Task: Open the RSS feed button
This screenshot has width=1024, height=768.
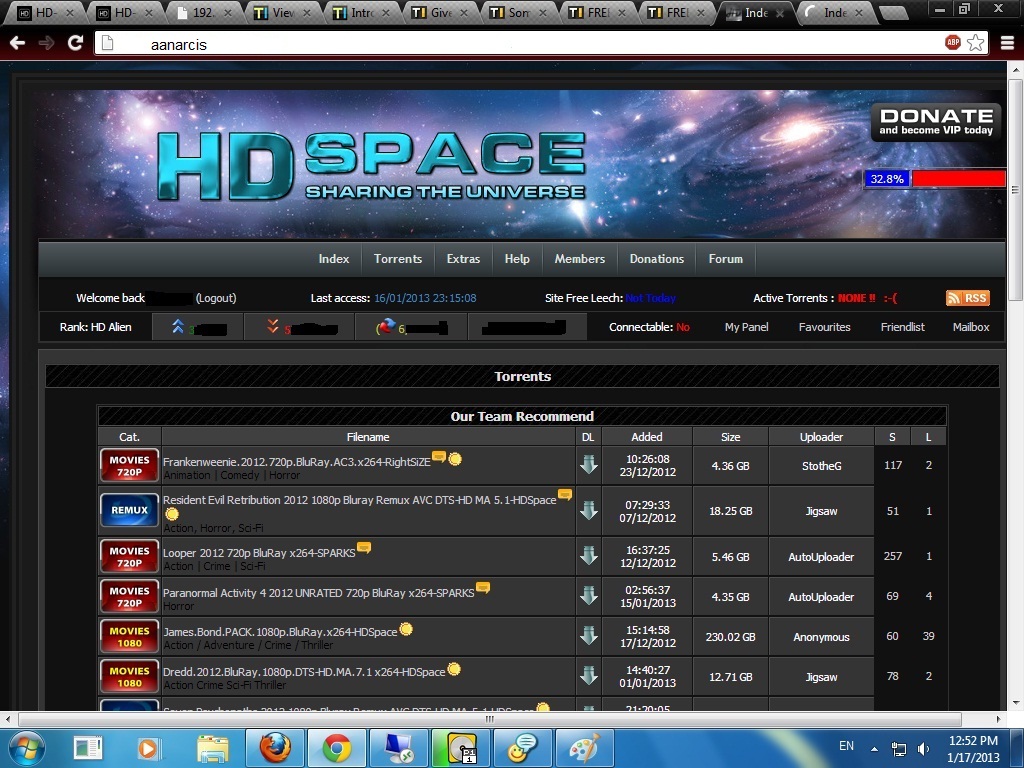Action: (968, 298)
